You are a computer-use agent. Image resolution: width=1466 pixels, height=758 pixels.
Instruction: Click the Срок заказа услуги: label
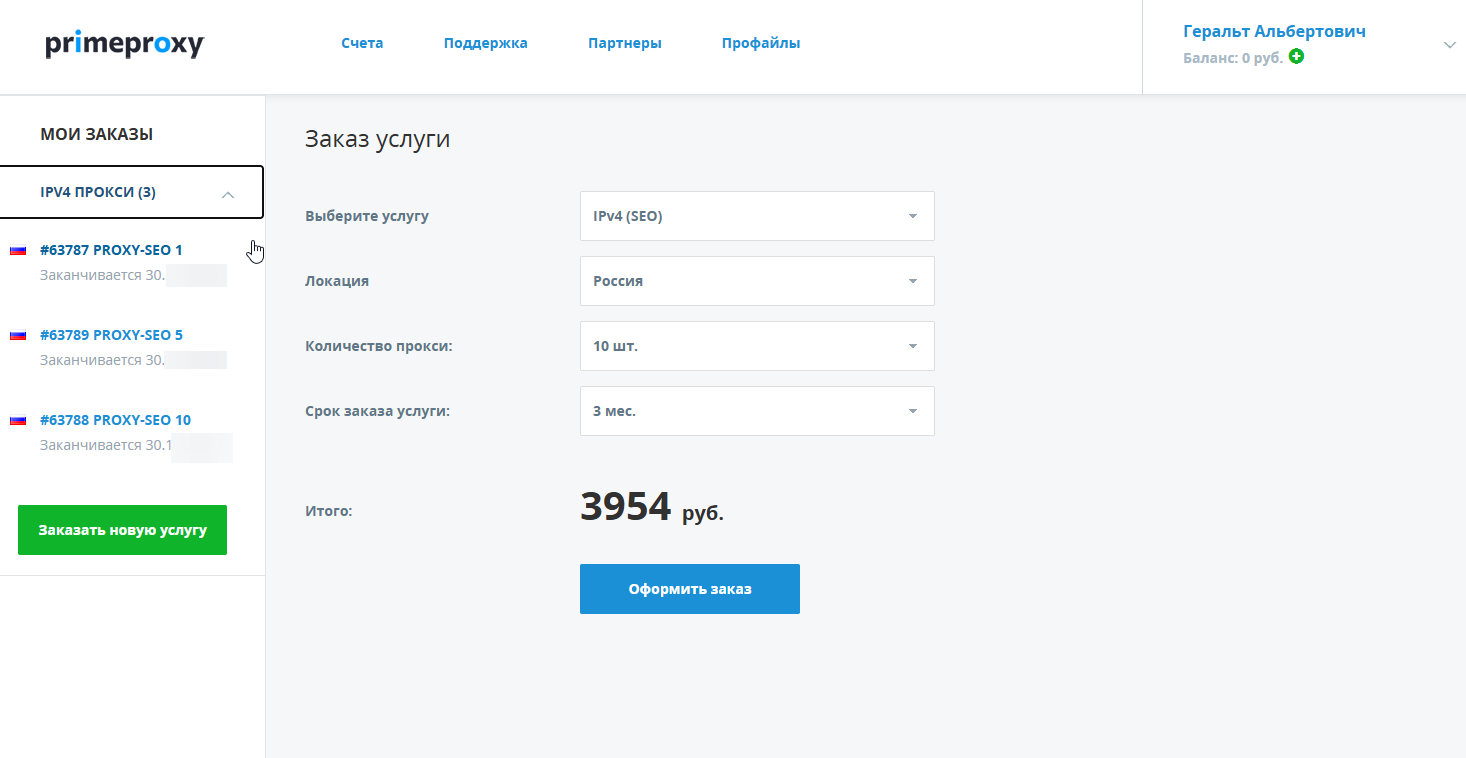click(x=378, y=411)
